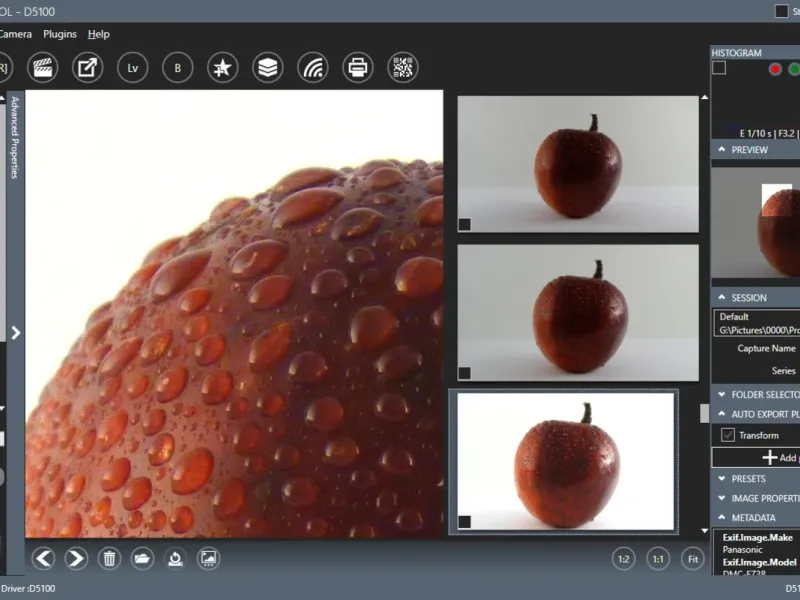Image resolution: width=800 pixels, height=600 pixels.
Task: Delete image using trash can icon
Action: coord(109,558)
